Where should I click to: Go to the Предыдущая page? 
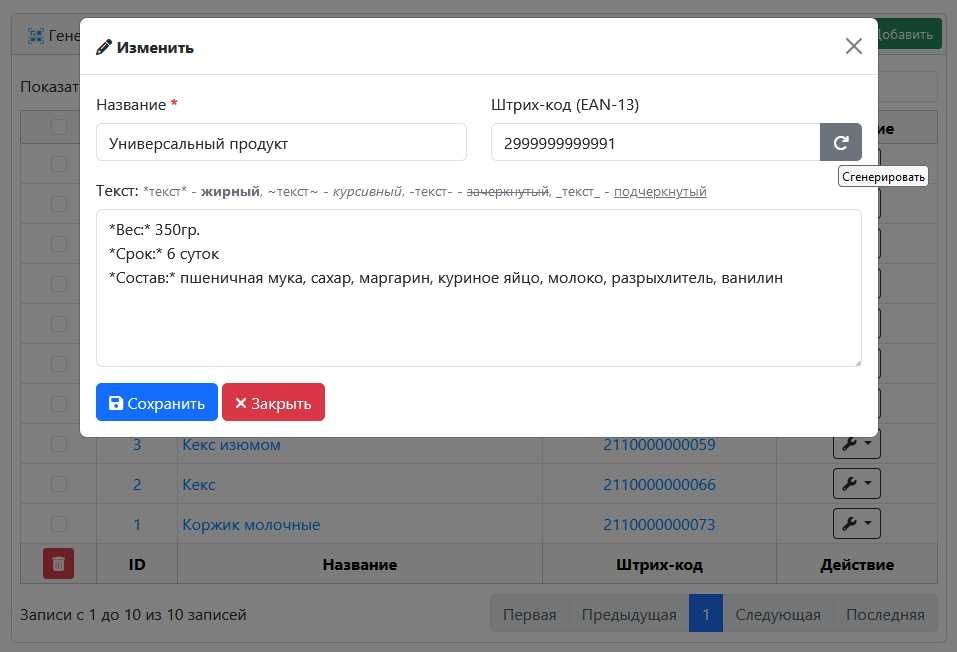[x=629, y=614]
